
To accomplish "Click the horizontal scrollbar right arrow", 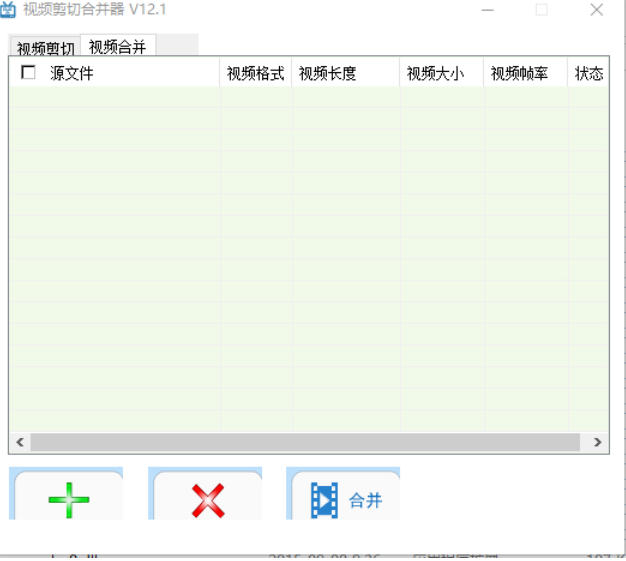I will [x=597, y=442].
